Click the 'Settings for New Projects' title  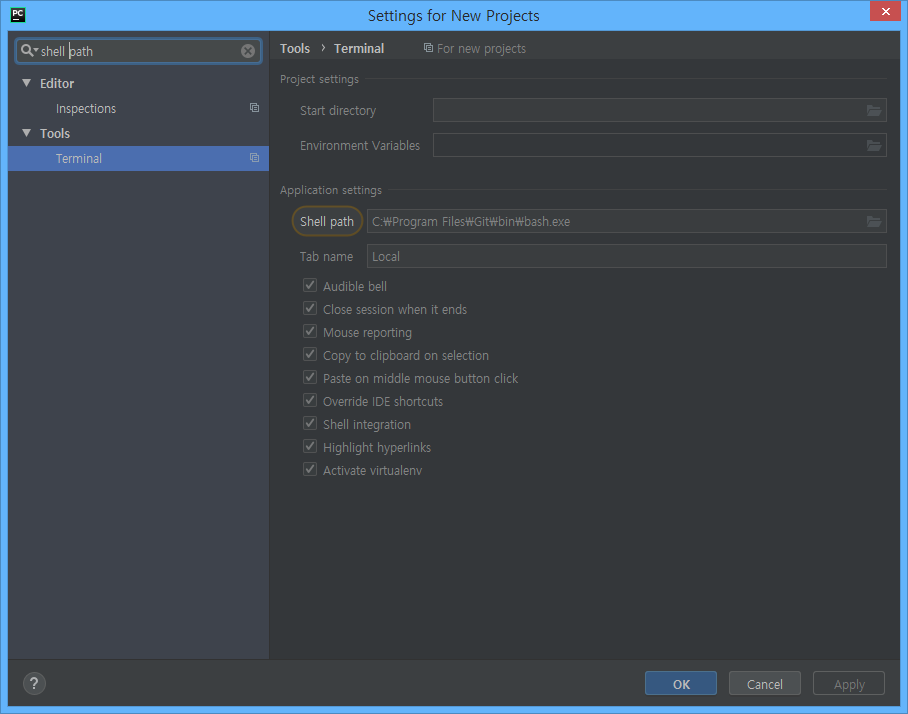click(x=453, y=16)
